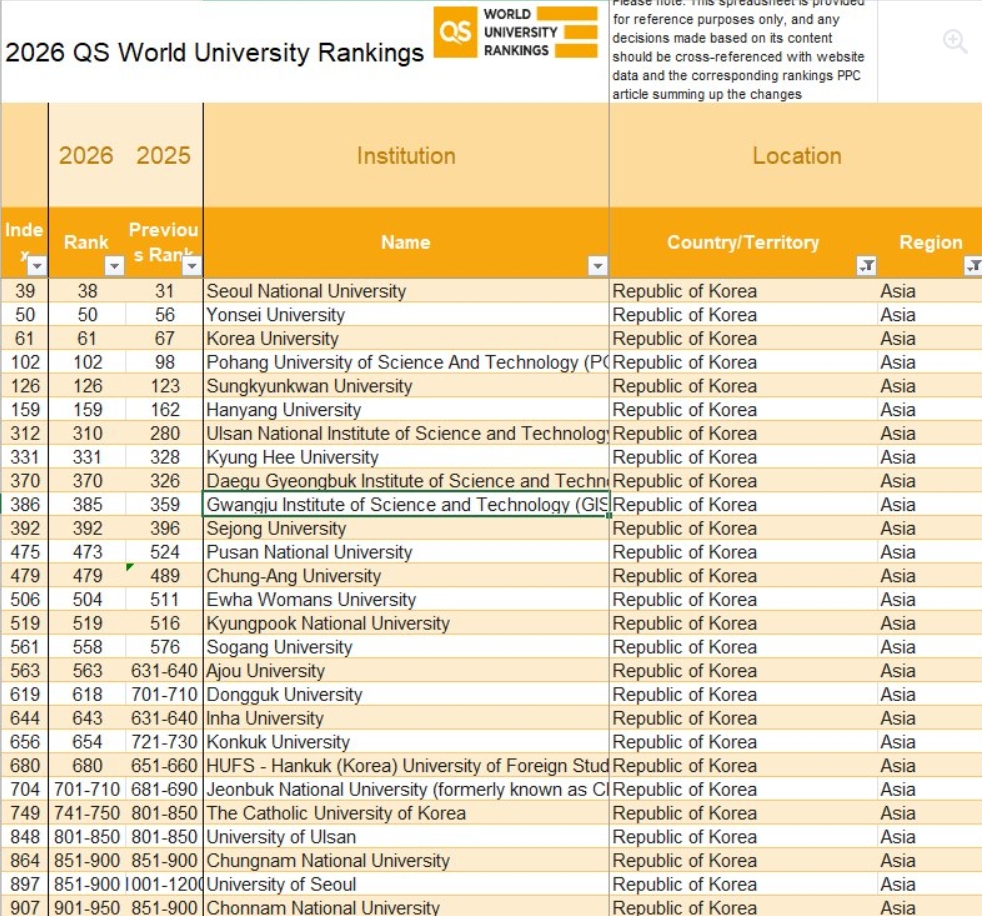Select rank cell 741-750 for Catholic University
The image size is (982, 916).
(87, 814)
